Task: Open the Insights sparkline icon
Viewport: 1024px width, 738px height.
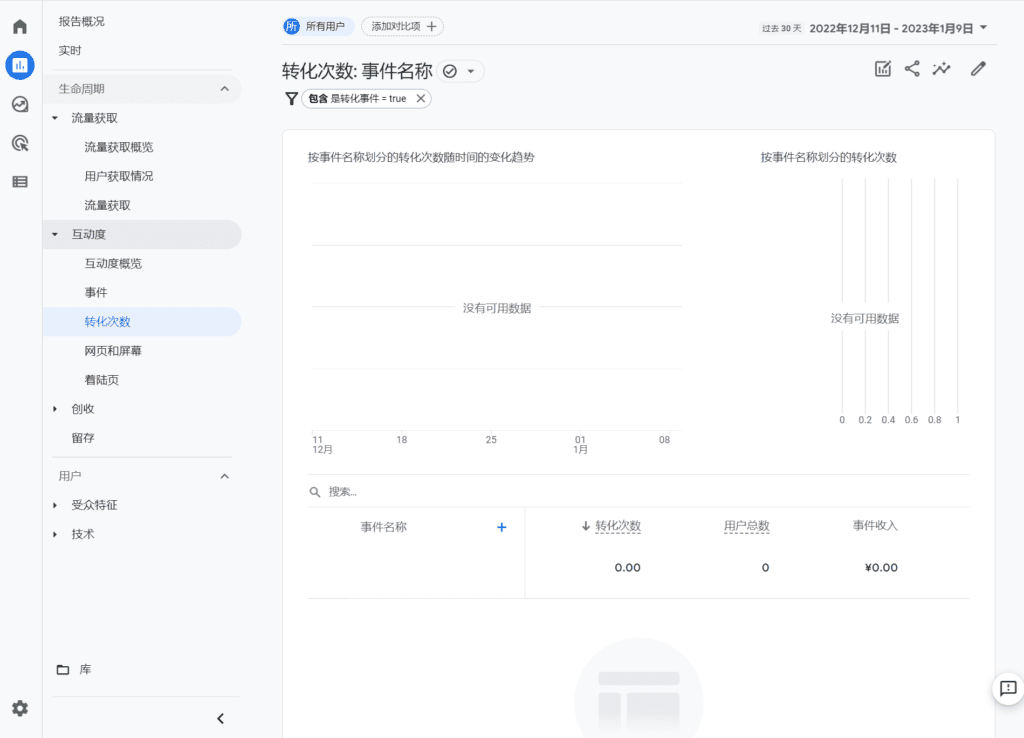Action: pyautogui.click(x=942, y=69)
